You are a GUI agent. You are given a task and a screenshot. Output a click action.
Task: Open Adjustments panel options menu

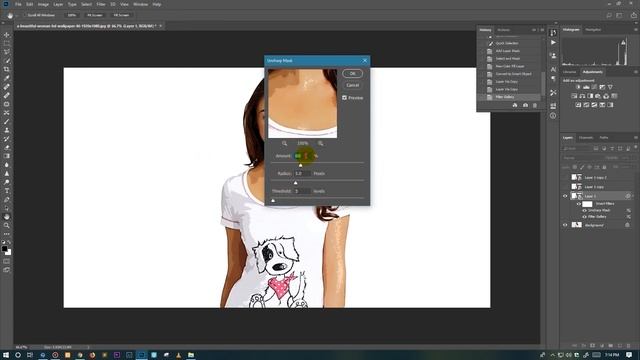pos(636,72)
